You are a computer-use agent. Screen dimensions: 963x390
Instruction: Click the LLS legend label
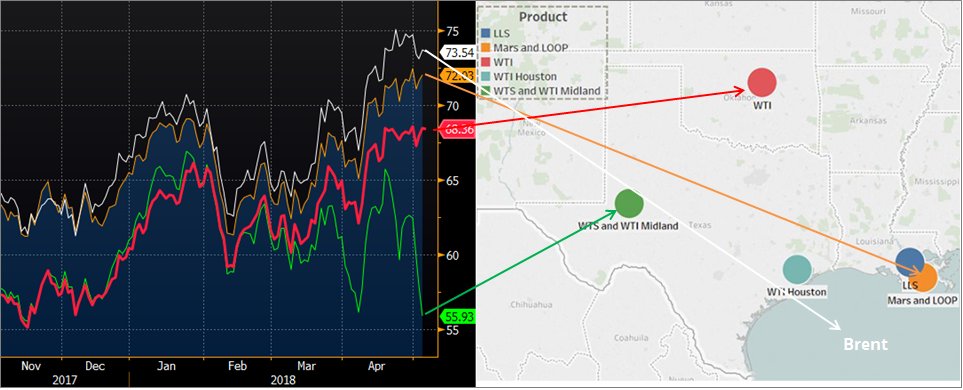(502, 33)
